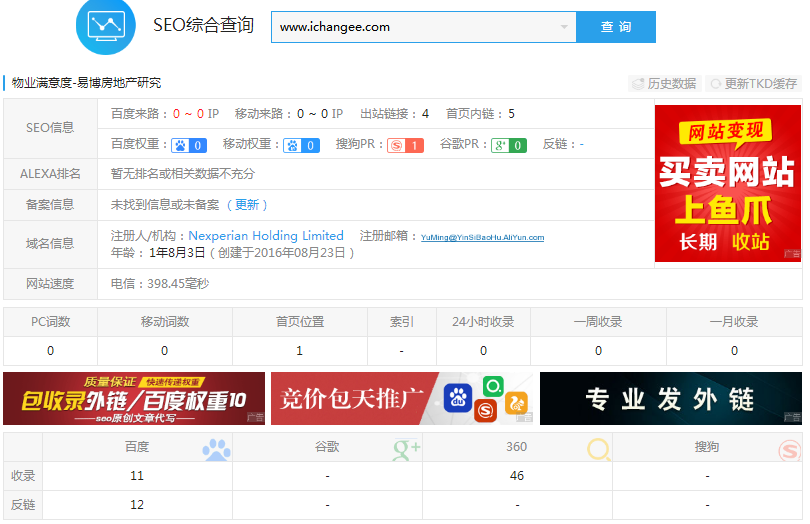
Task: Click the mobile weight paw icon beside 移动权重
Action: 293,145
